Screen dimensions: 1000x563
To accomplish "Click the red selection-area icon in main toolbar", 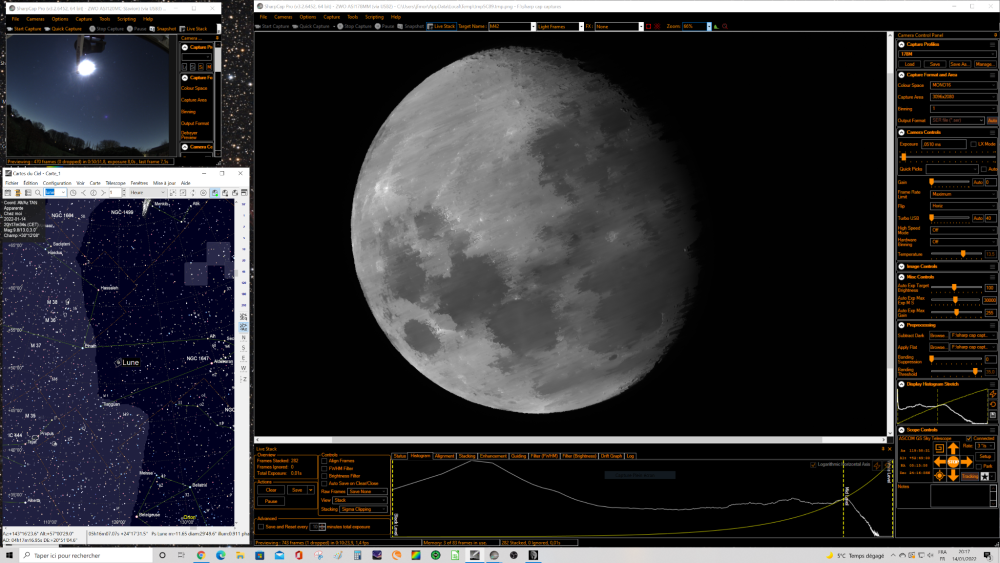I will 648,27.
